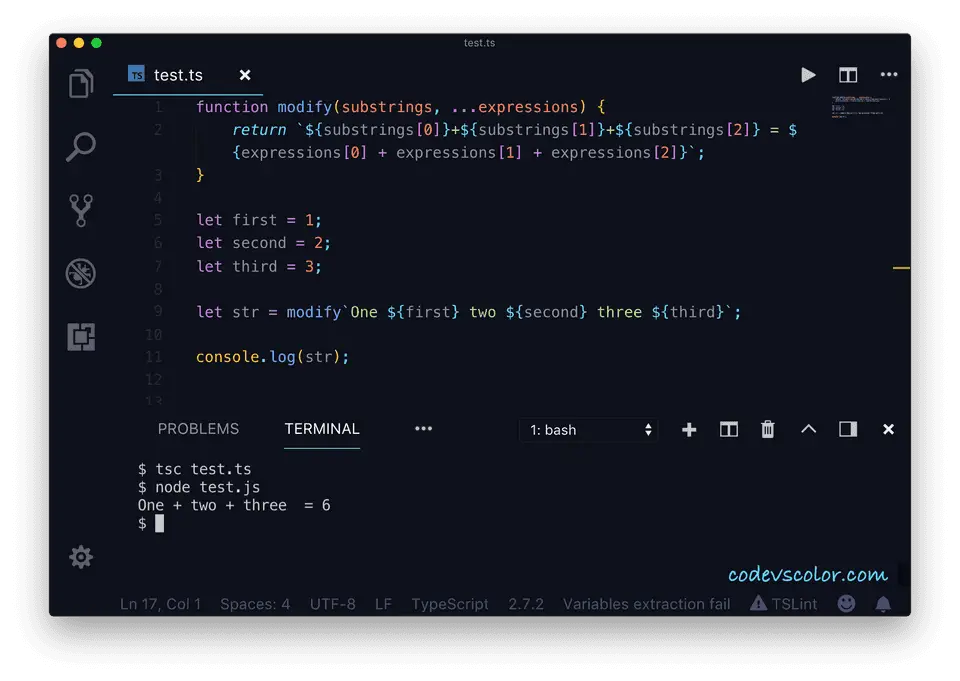Split the terminal pane
Image resolution: width=960 pixels, height=681 pixels.
point(729,429)
